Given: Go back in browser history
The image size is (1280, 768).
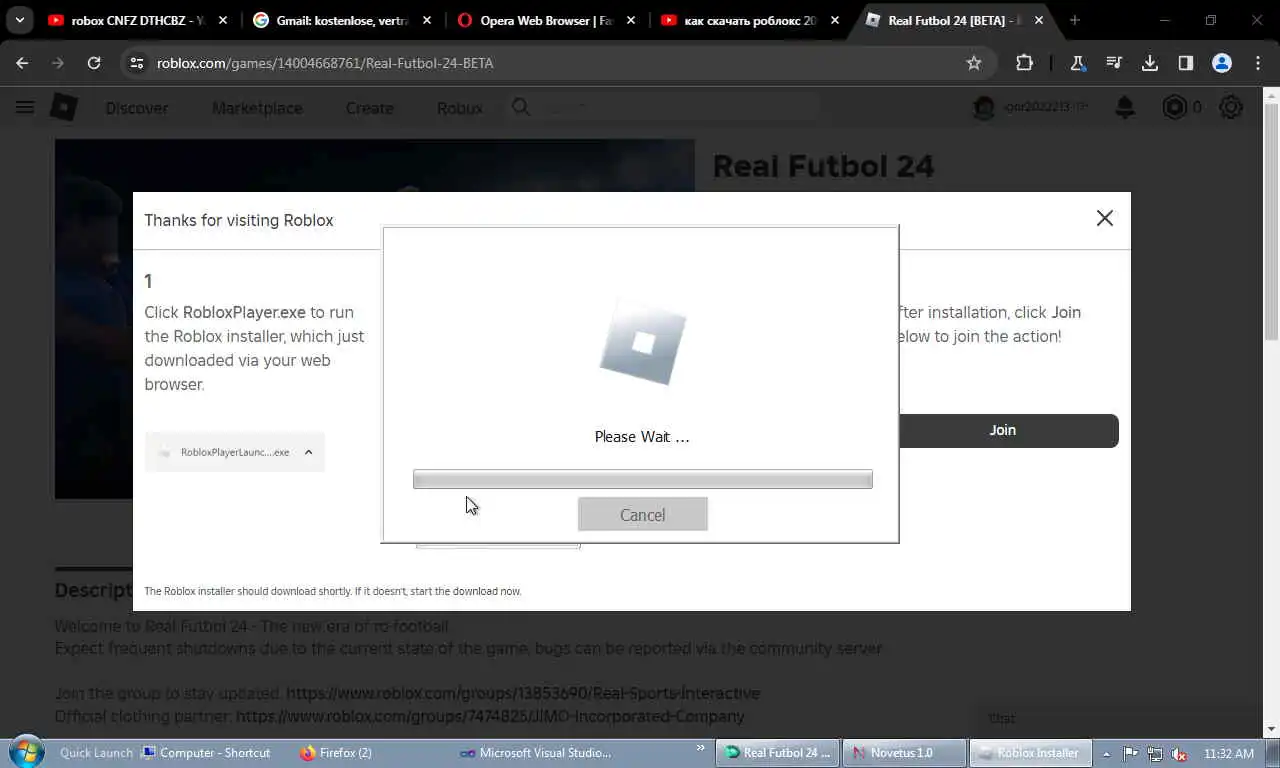Looking at the screenshot, I should coord(22,63).
